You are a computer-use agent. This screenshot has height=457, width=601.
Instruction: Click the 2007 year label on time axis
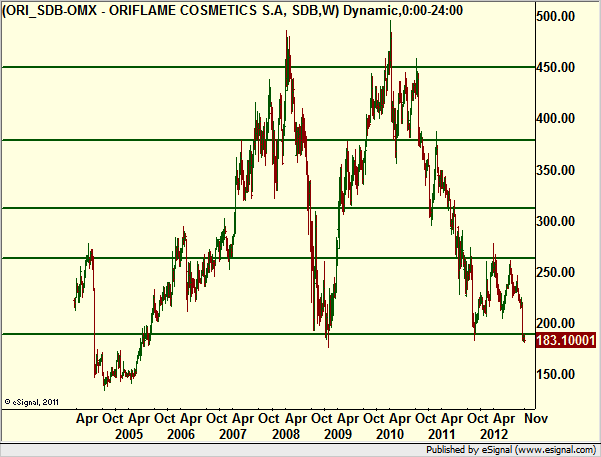(233, 434)
